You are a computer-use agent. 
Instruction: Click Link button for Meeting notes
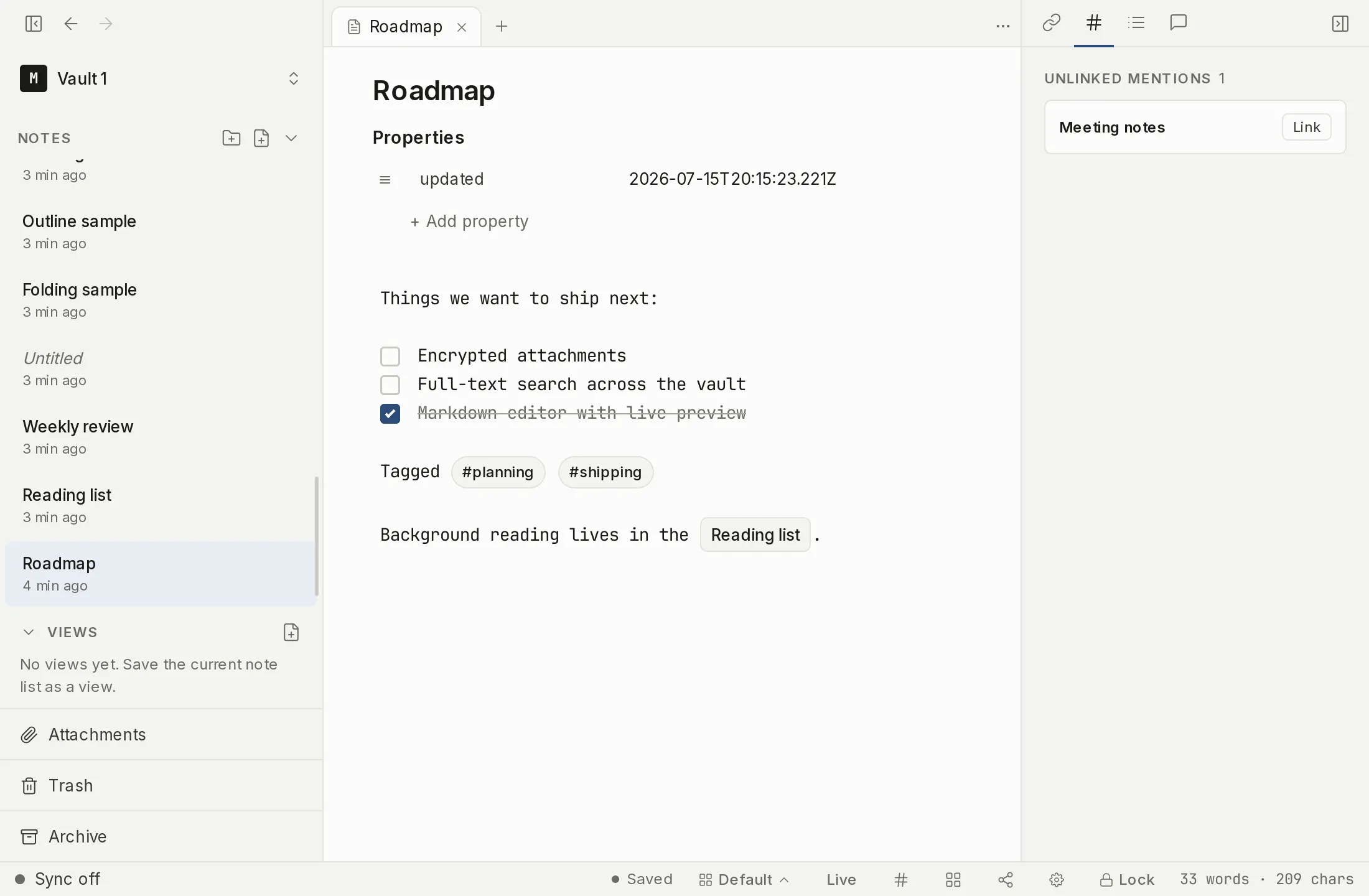coord(1306,127)
